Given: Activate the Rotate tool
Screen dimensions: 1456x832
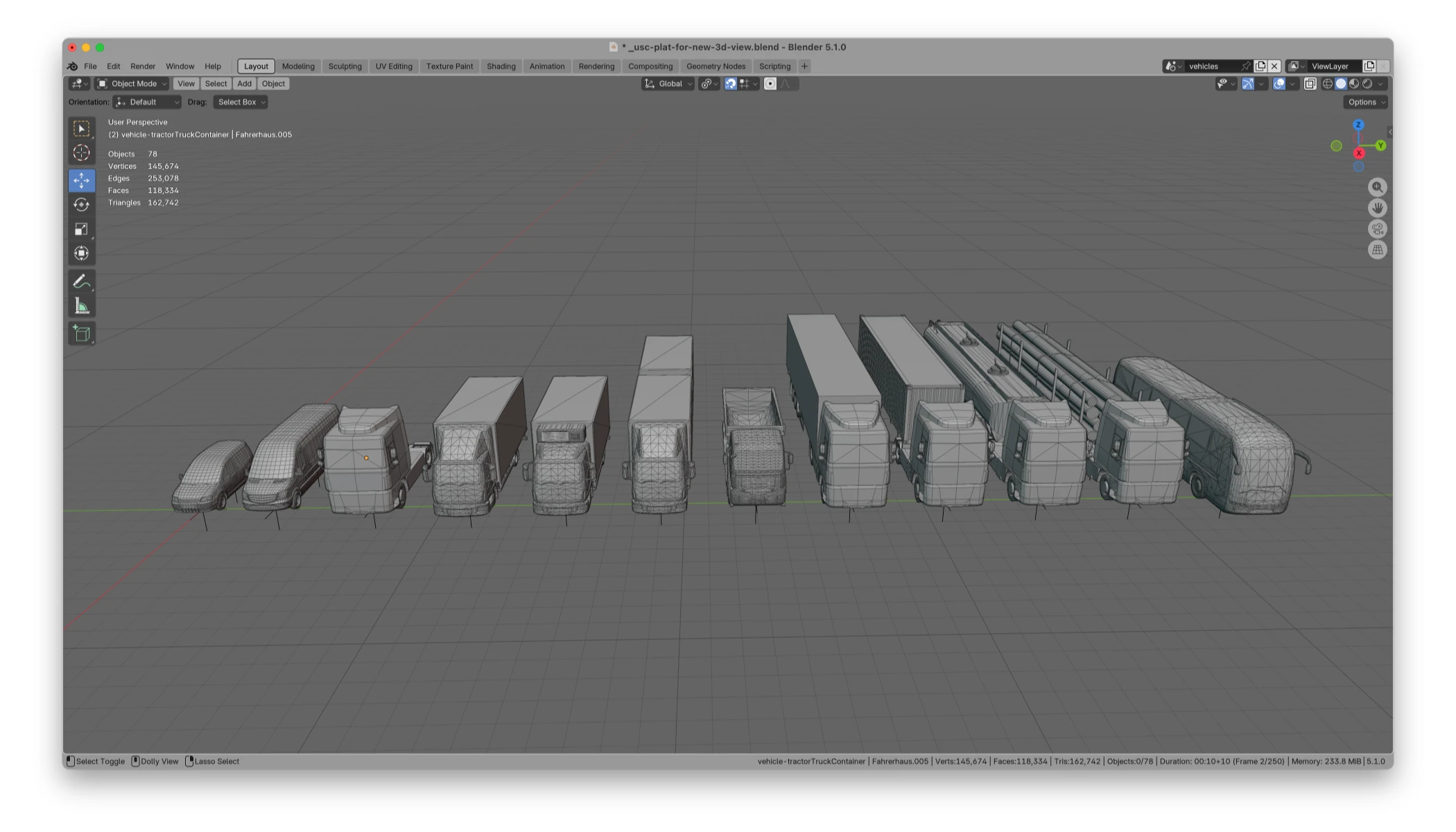Looking at the screenshot, I should pos(81,205).
